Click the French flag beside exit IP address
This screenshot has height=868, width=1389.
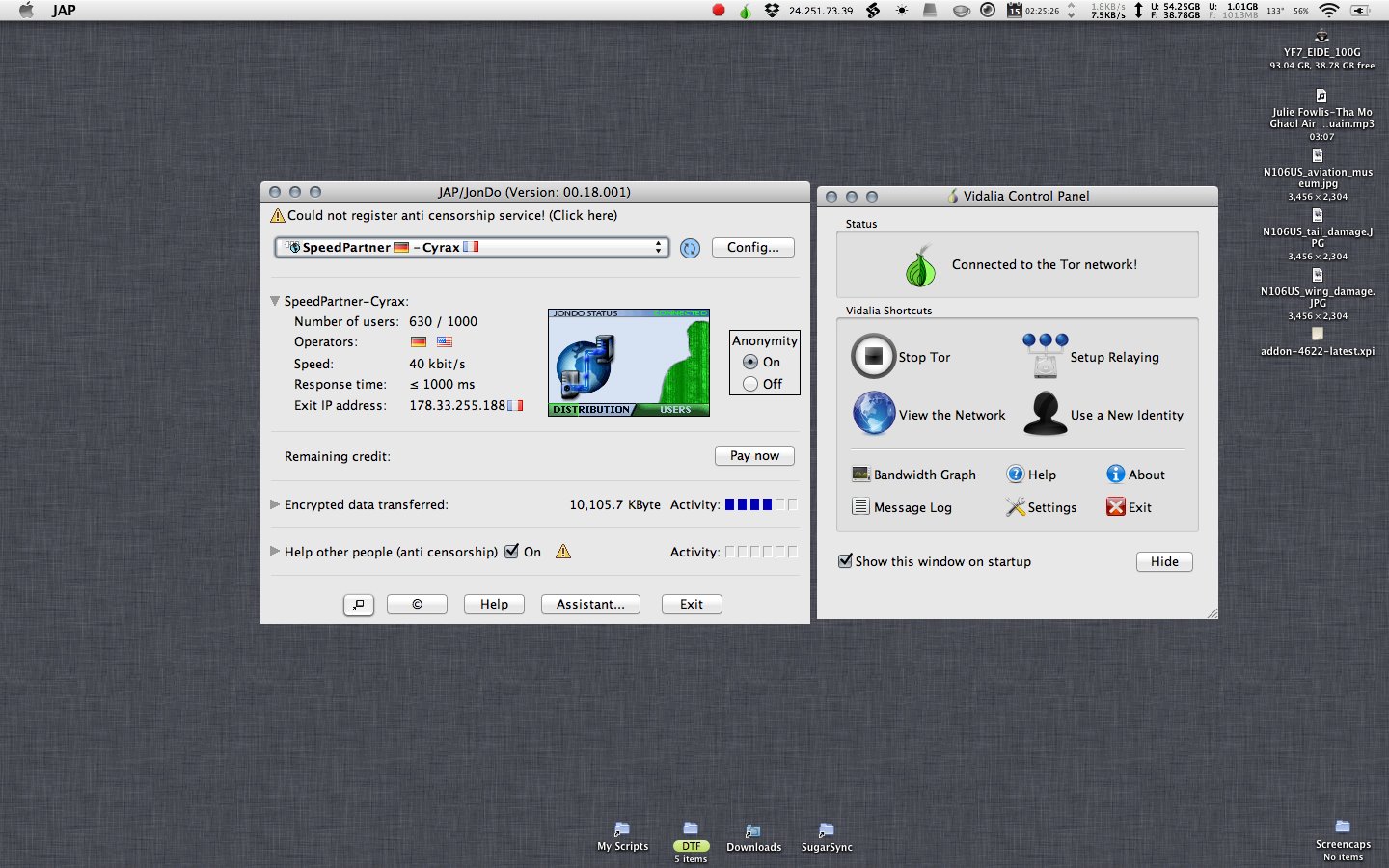(x=515, y=406)
